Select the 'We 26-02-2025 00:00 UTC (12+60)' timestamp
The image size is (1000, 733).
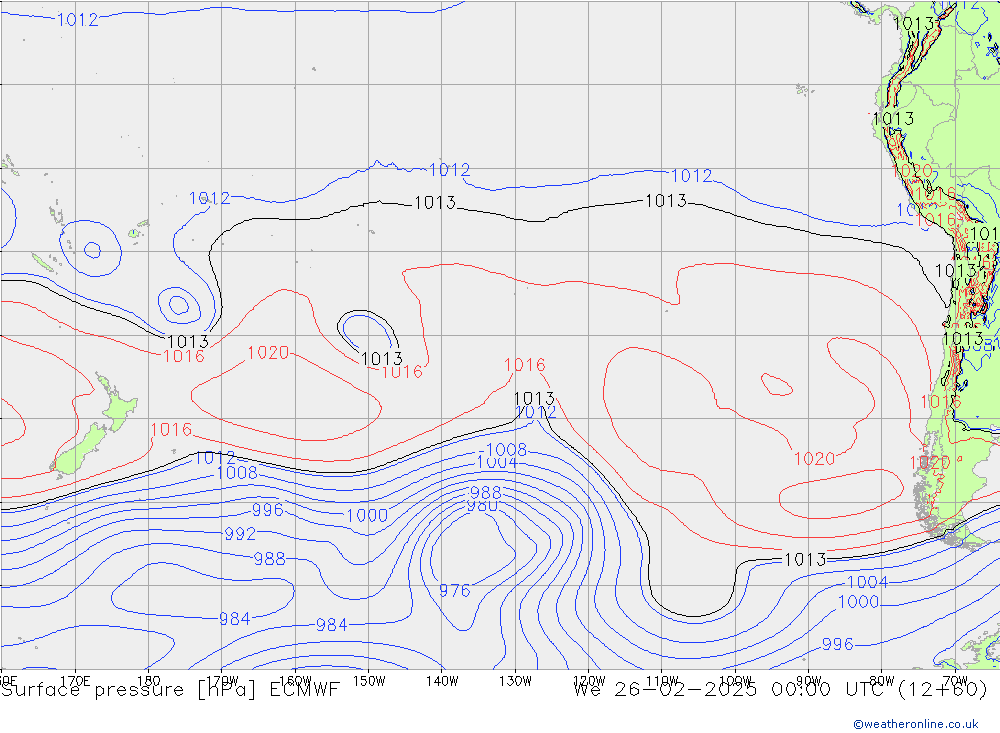coord(780,690)
